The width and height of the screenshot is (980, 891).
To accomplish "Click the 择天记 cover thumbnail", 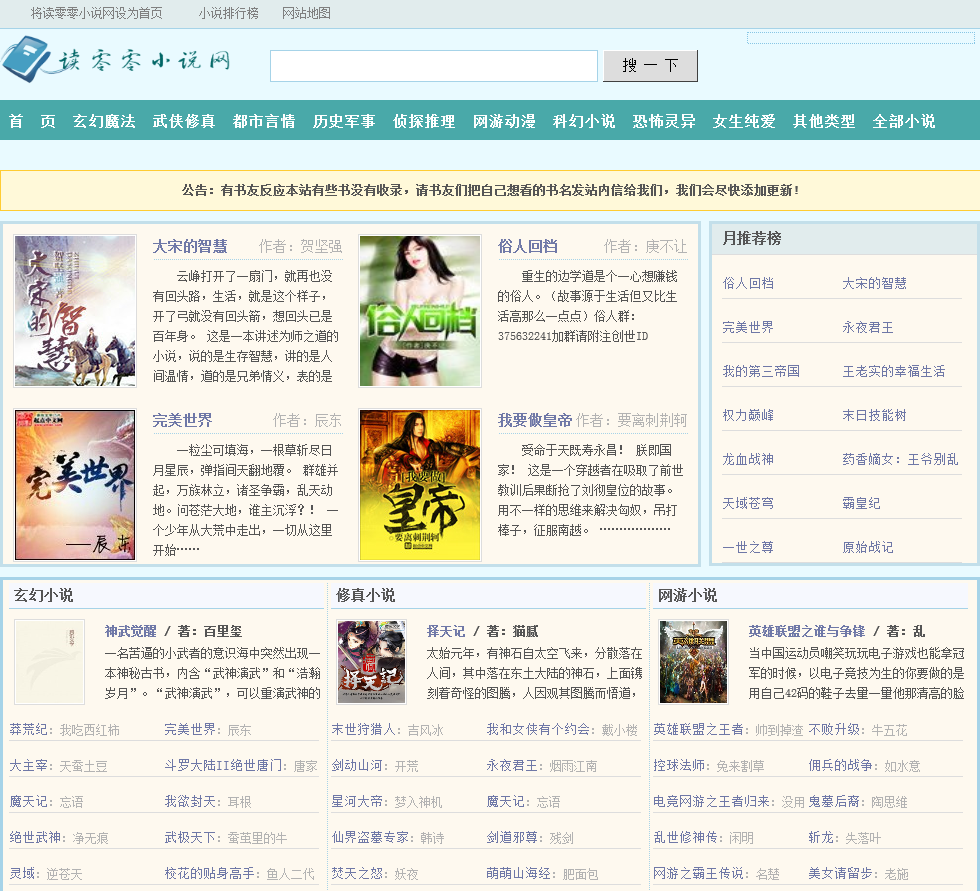I will (x=372, y=662).
